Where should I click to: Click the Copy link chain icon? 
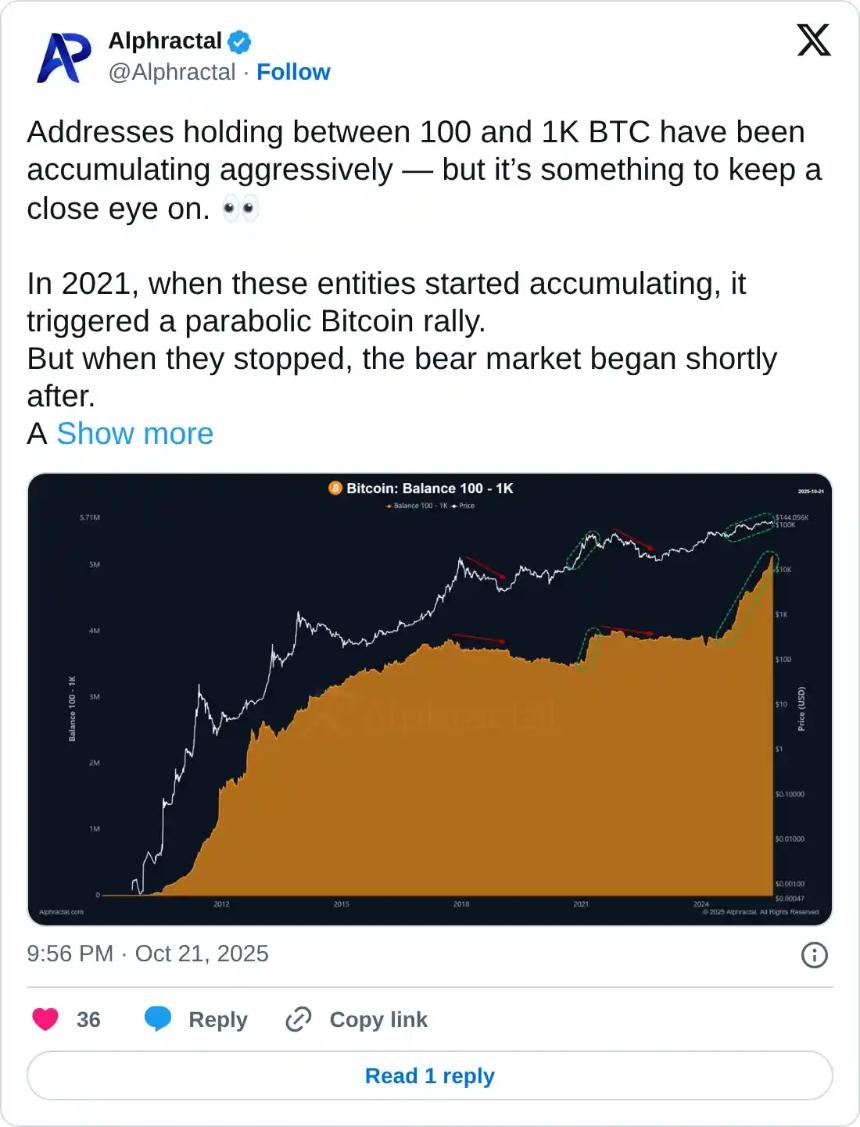(299, 1019)
